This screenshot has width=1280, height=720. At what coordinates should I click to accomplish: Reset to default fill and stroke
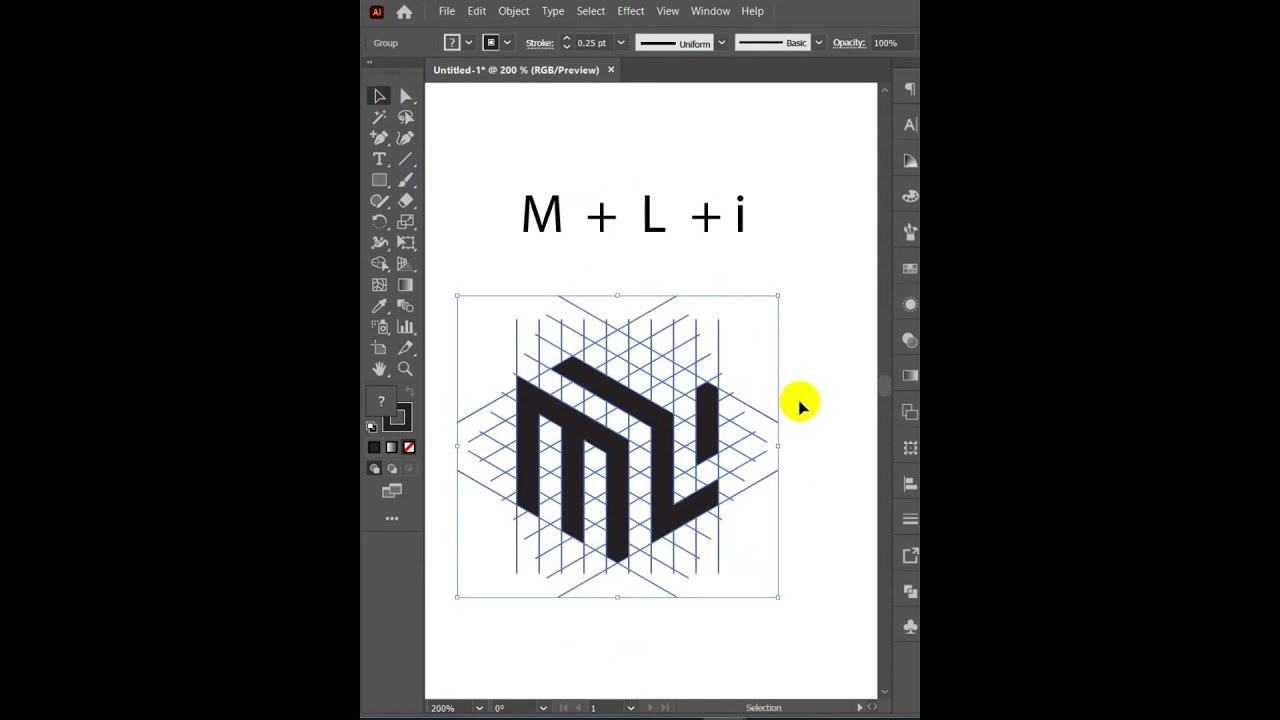(372, 427)
